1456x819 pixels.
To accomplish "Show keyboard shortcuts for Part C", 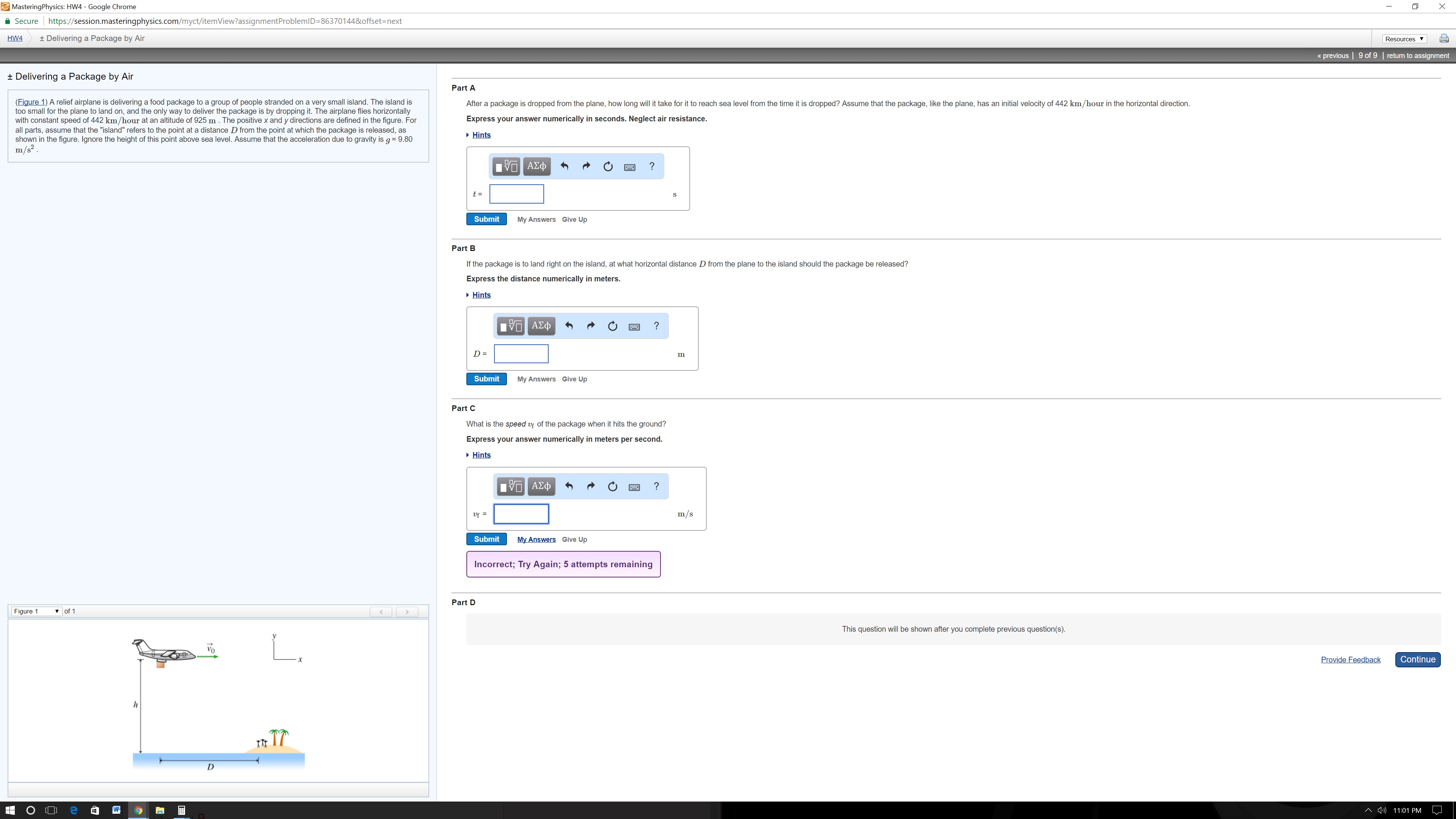I will coord(634,486).
